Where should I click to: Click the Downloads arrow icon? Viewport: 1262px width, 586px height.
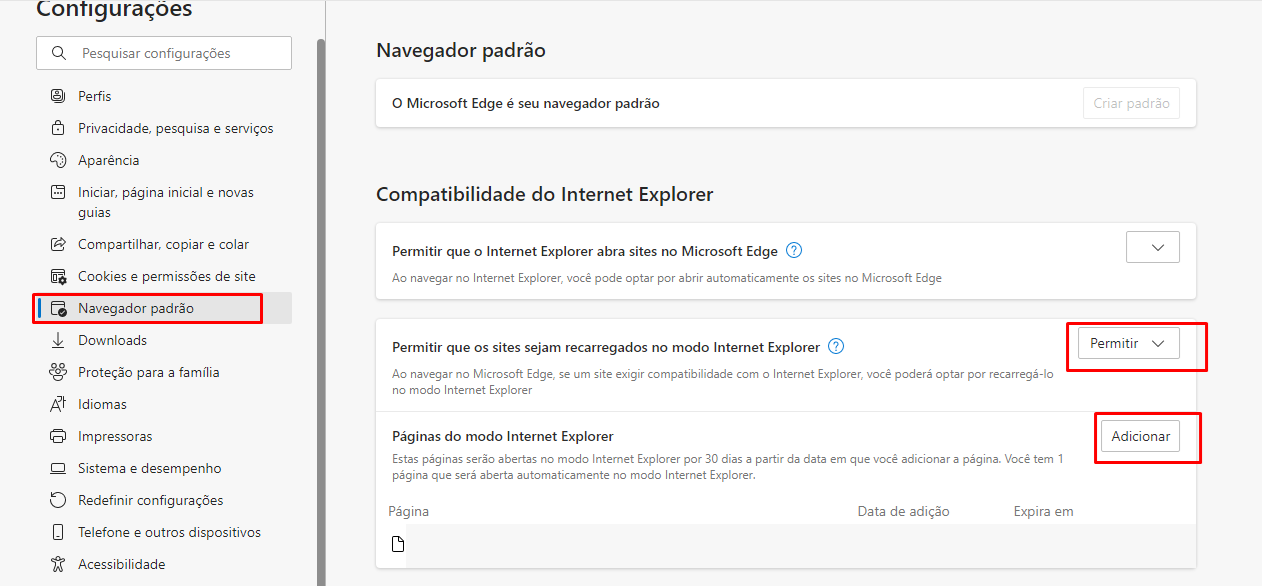(58, 340)
